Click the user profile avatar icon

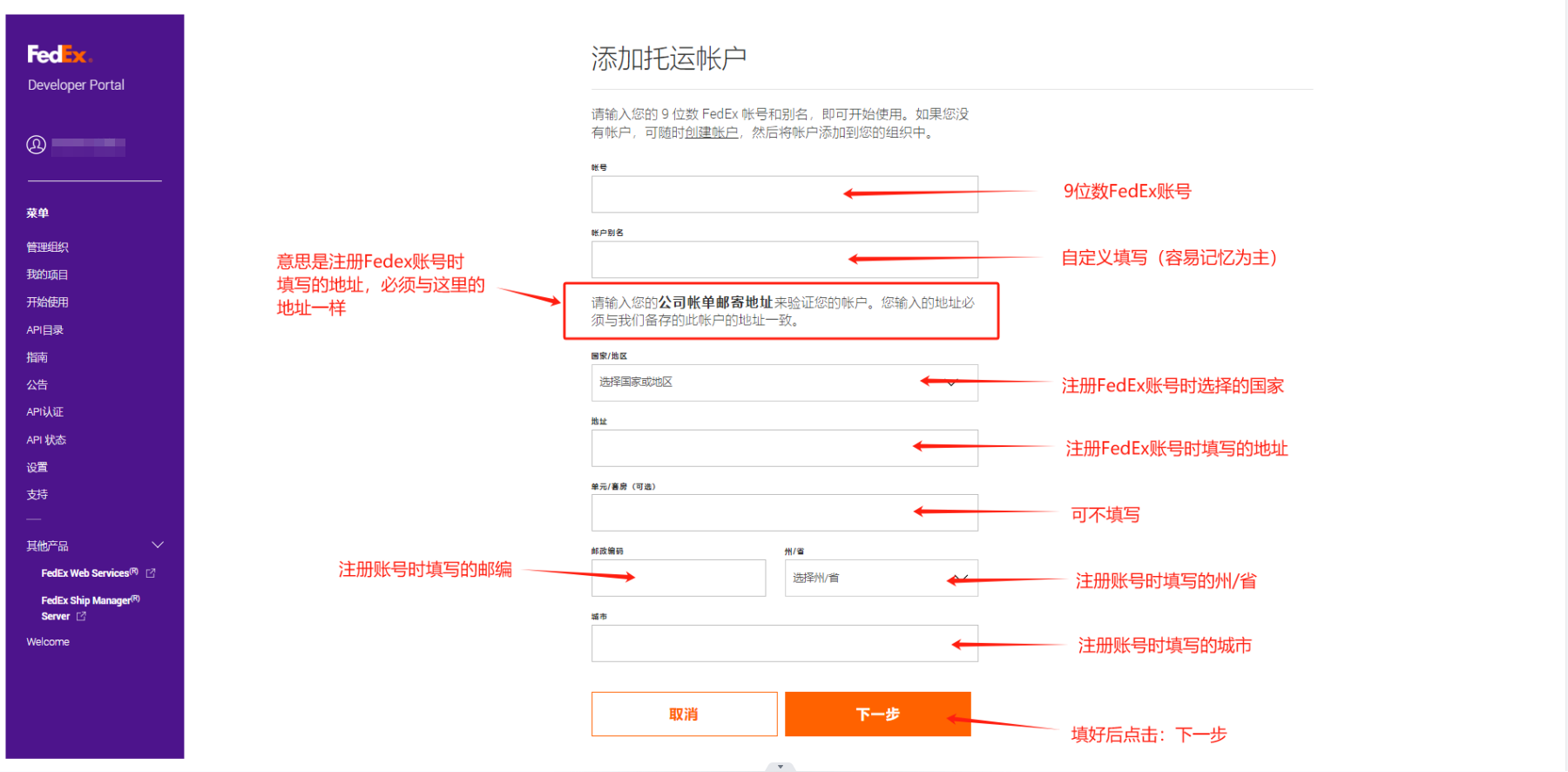[x=36, y=145]
